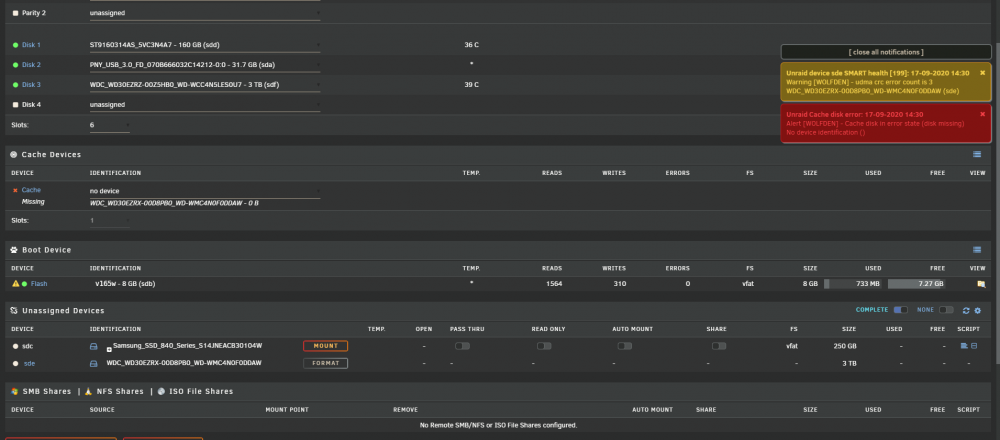Click the NFS Shares Linux icon

coord(89,392)
